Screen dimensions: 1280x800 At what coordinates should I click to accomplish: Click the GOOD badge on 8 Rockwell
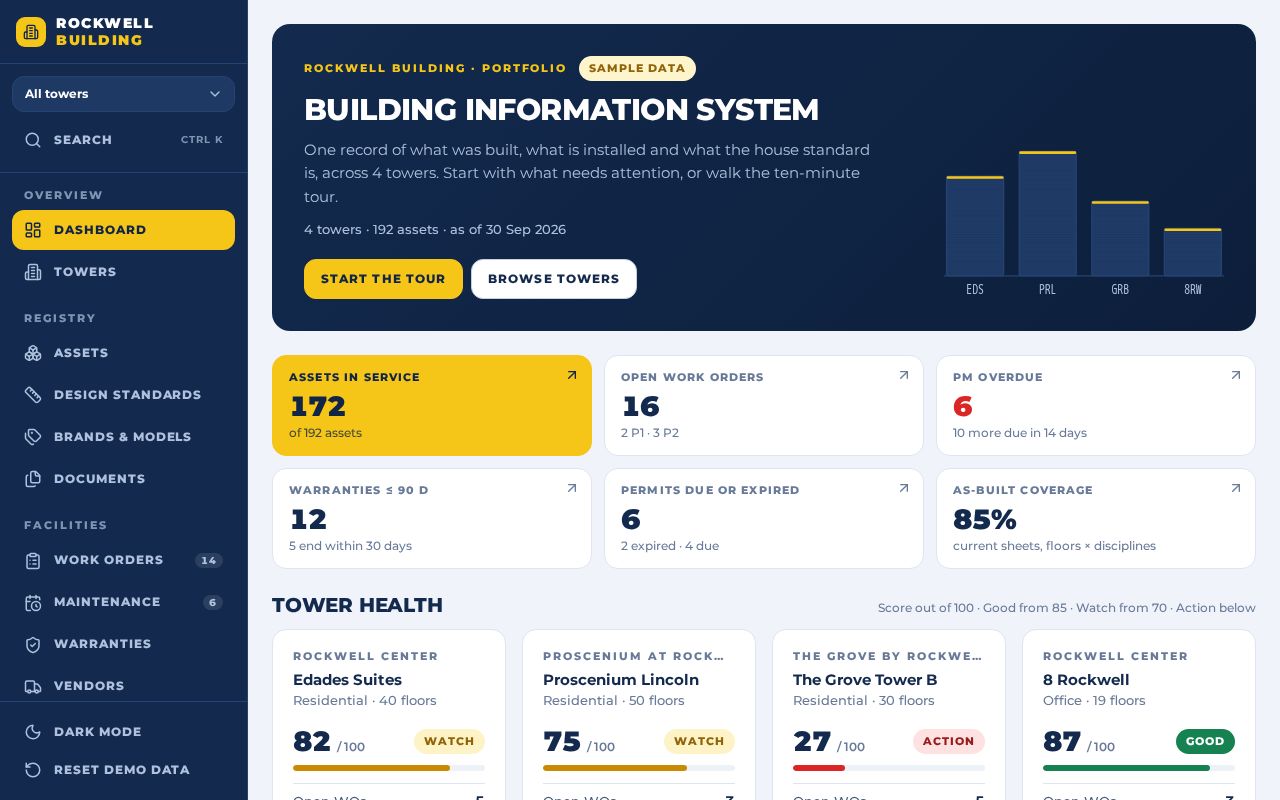click(x=1205, y=741)
